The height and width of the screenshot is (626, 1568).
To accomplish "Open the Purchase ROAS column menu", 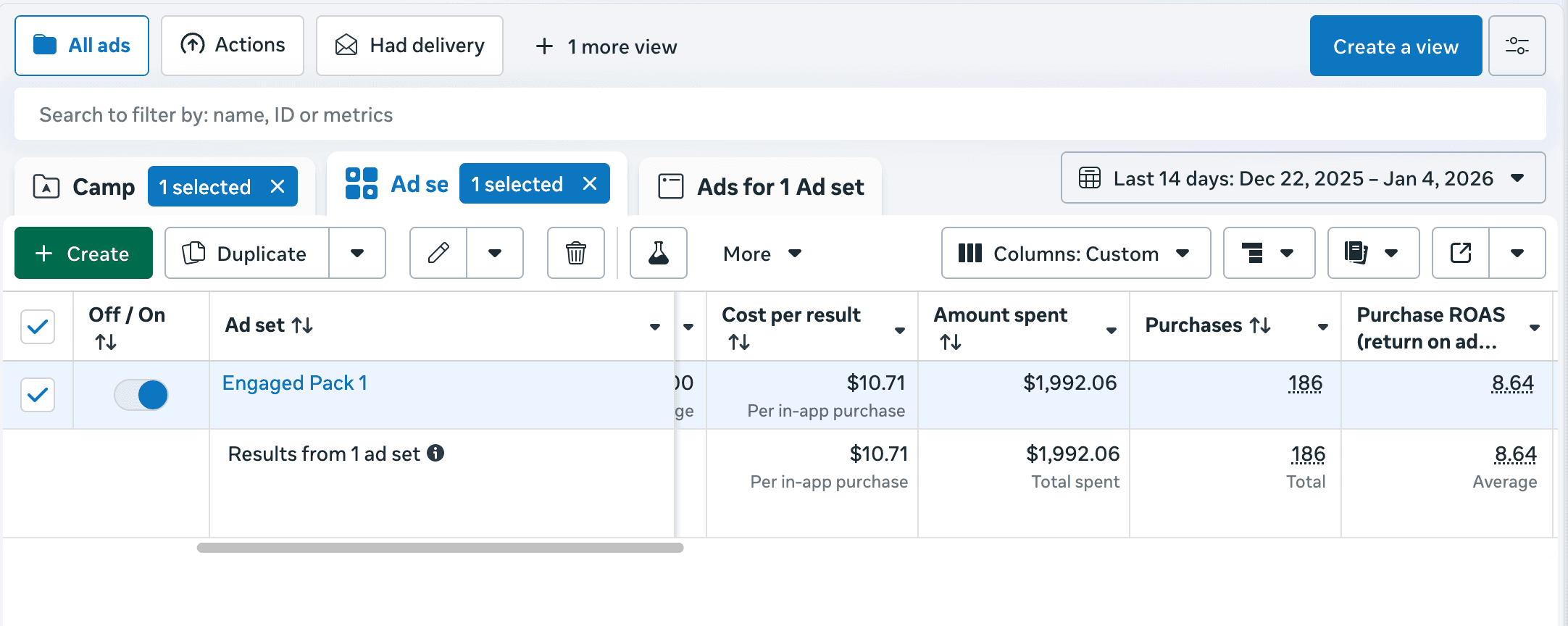I will click(x=1535, y=327).
